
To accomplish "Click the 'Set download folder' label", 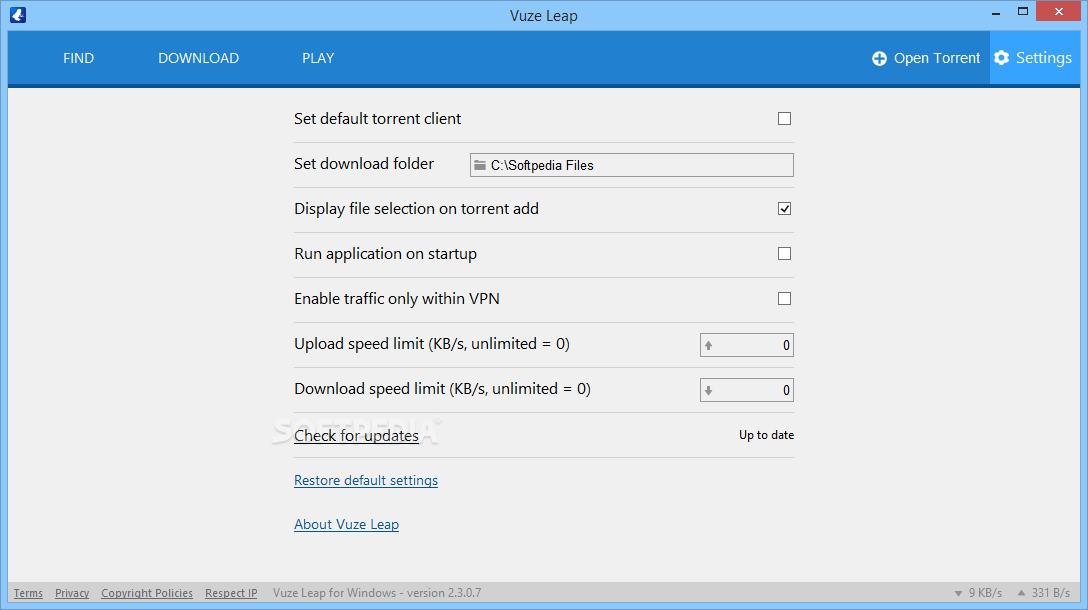I will (364, 164).
